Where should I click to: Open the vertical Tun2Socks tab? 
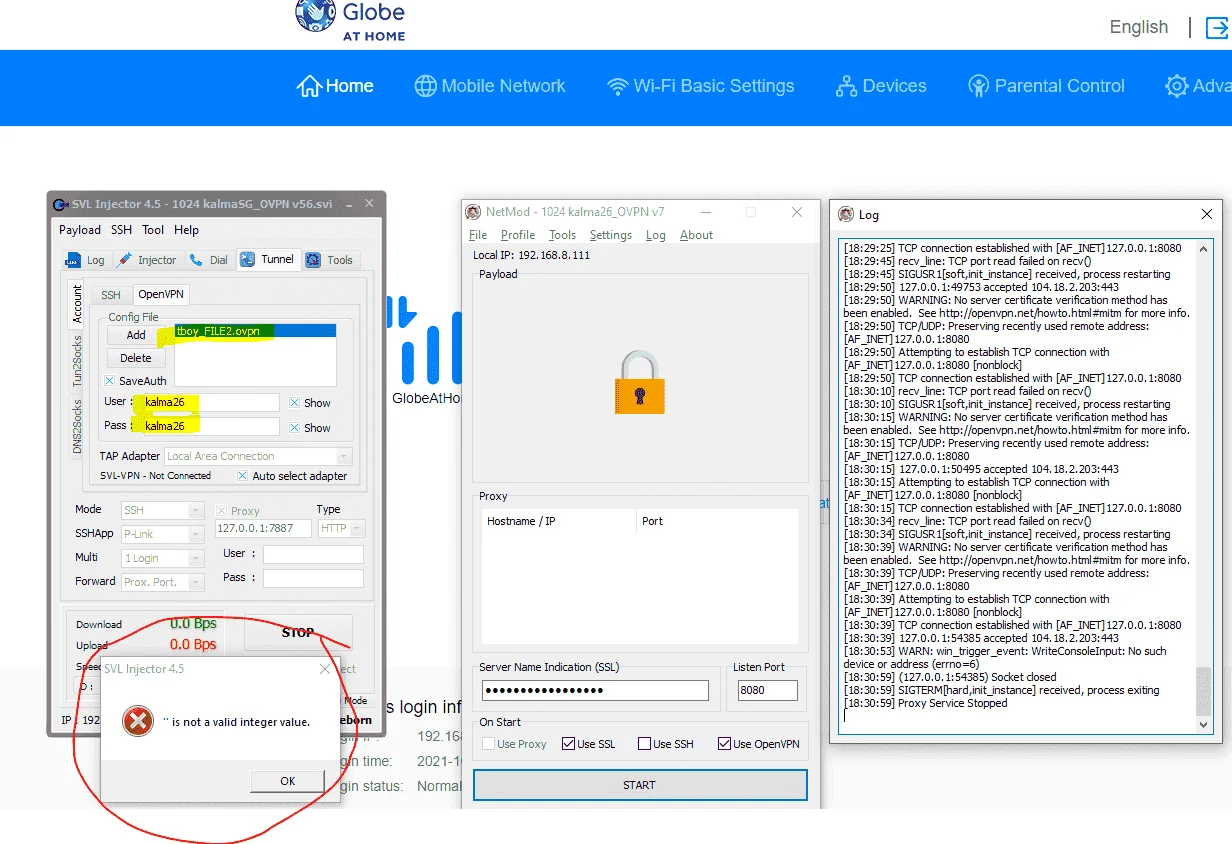(77, 361)
